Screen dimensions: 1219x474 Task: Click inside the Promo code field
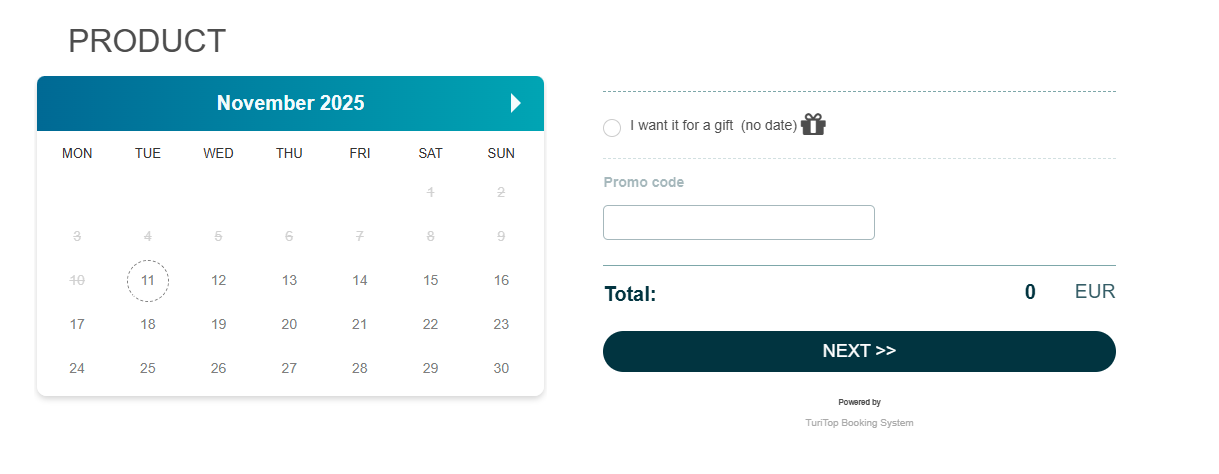(738, 222)
